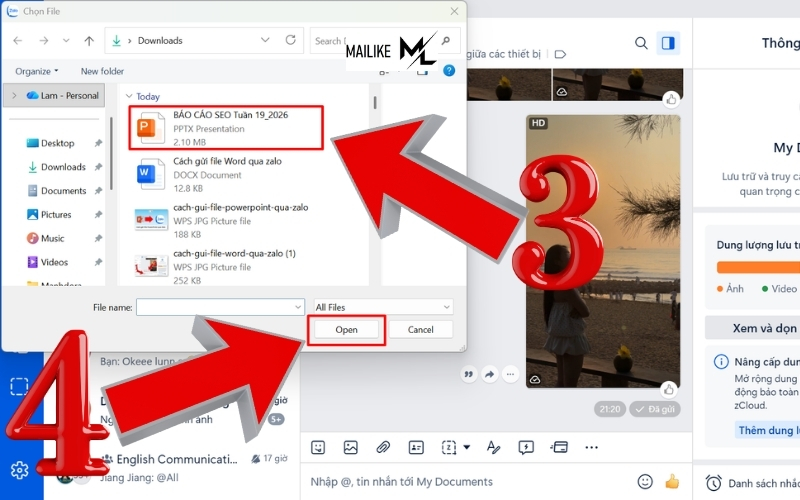Attach a file with paperclip icon

[x=383, y=447]
